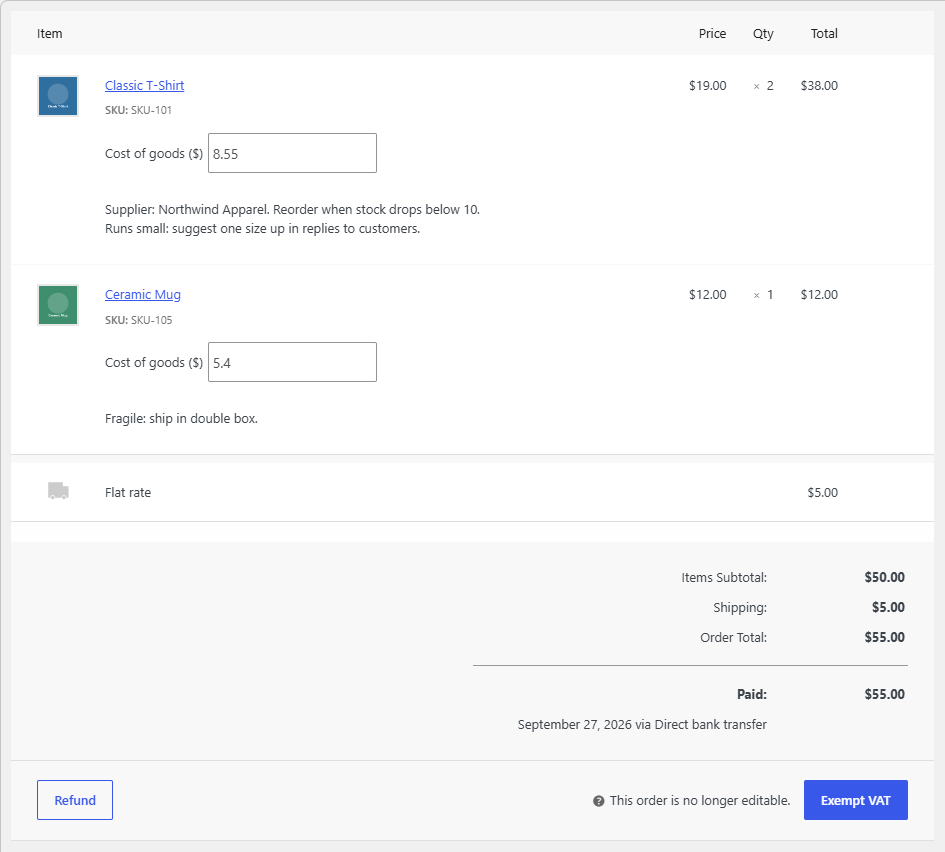Click the Ceramic Mug product thumbnail
945x852 pixels.
coord(58,305)
